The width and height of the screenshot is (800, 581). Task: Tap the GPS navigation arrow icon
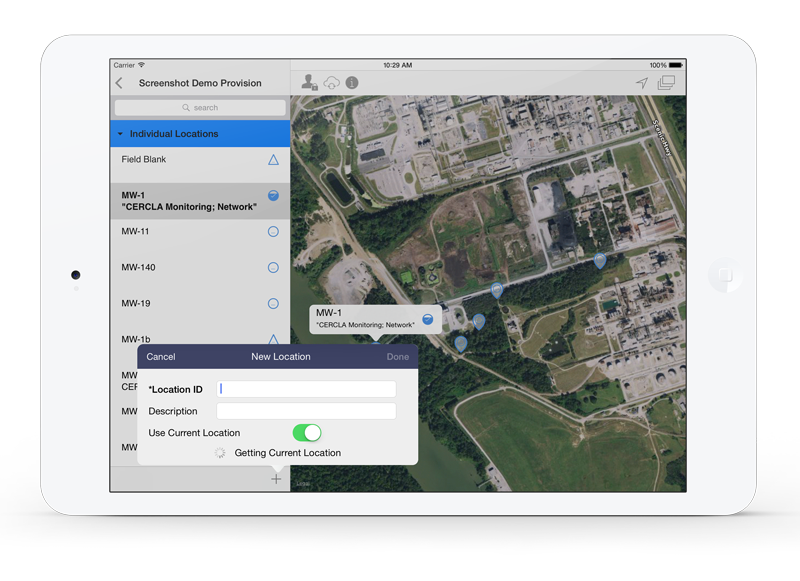[643, 82]
